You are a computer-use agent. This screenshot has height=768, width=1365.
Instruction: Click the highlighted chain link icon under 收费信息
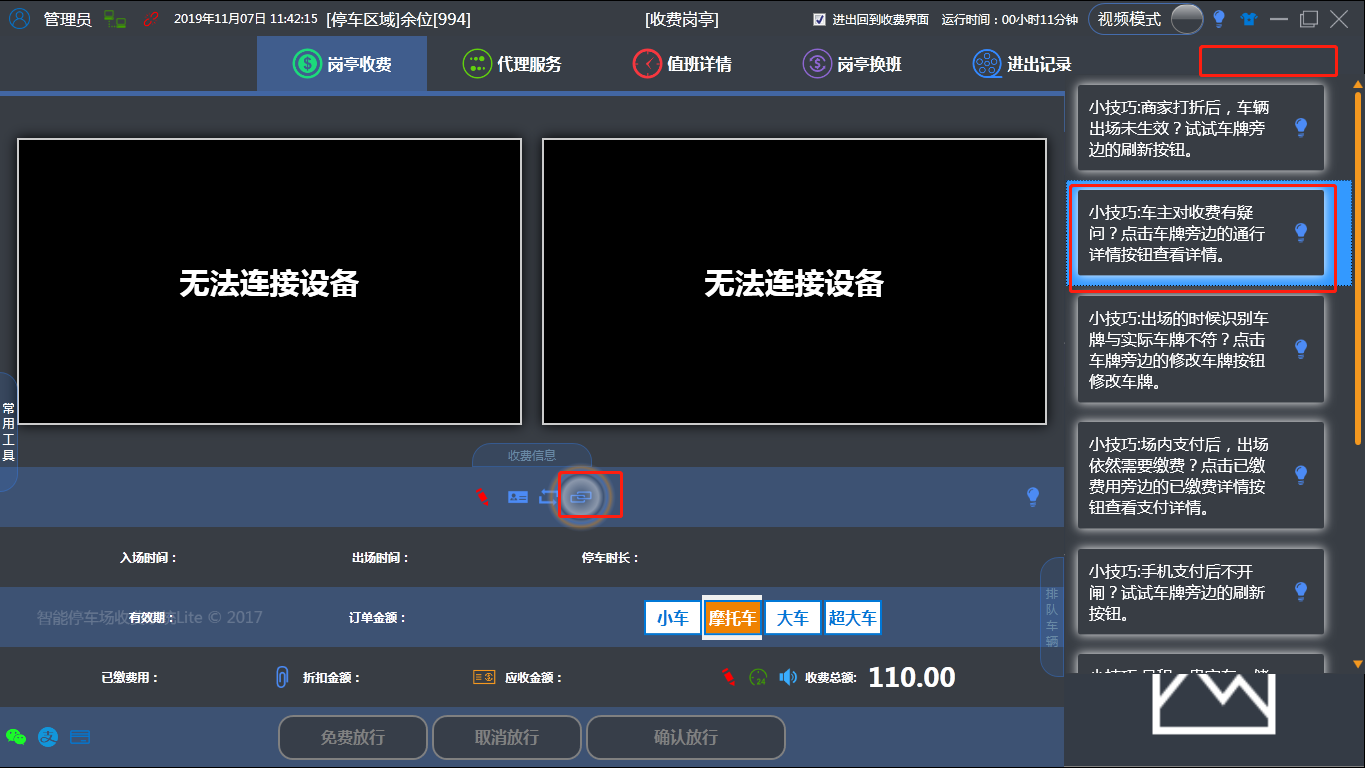coord(582,496)
